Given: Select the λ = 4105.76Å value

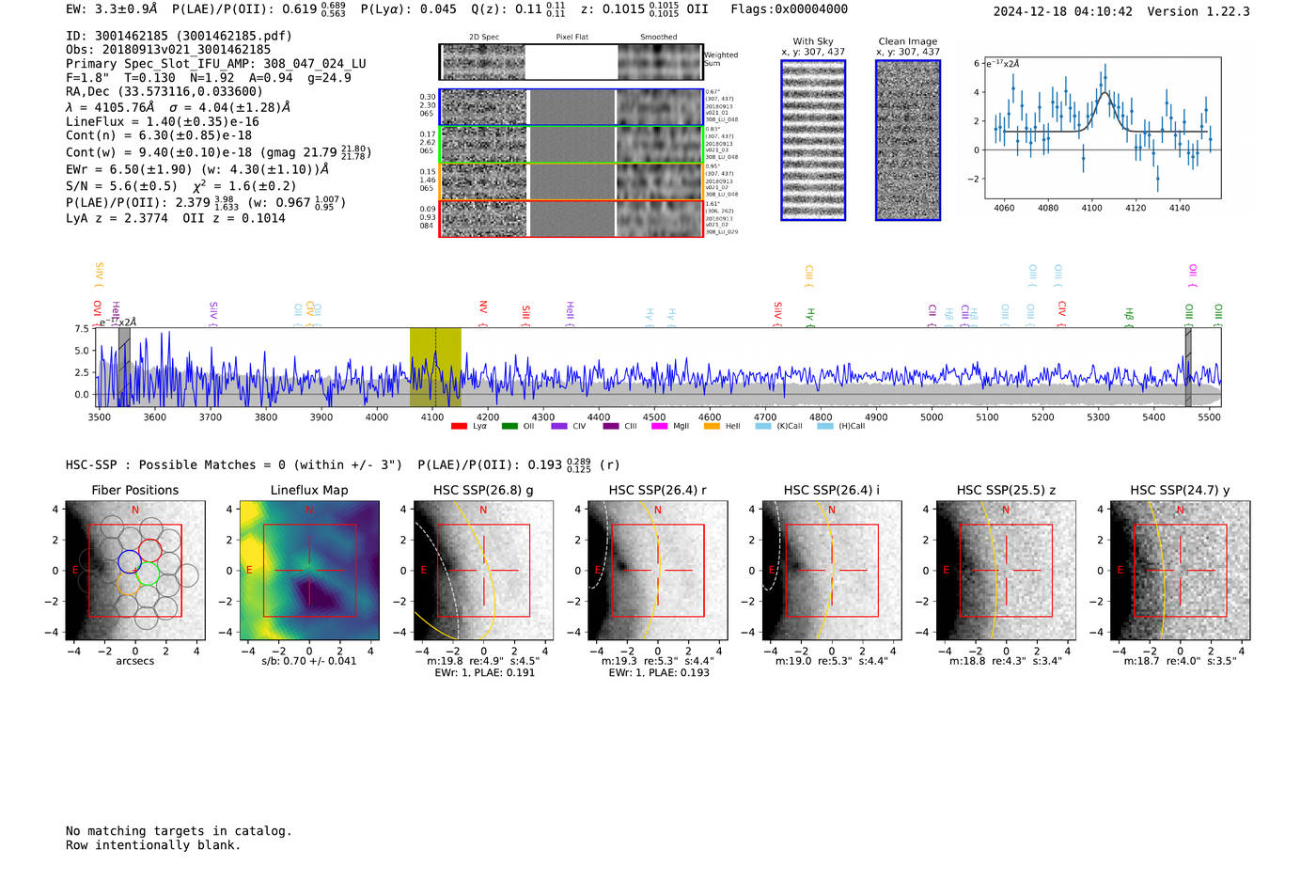Looking at the screenshot, I should point(111,107).
